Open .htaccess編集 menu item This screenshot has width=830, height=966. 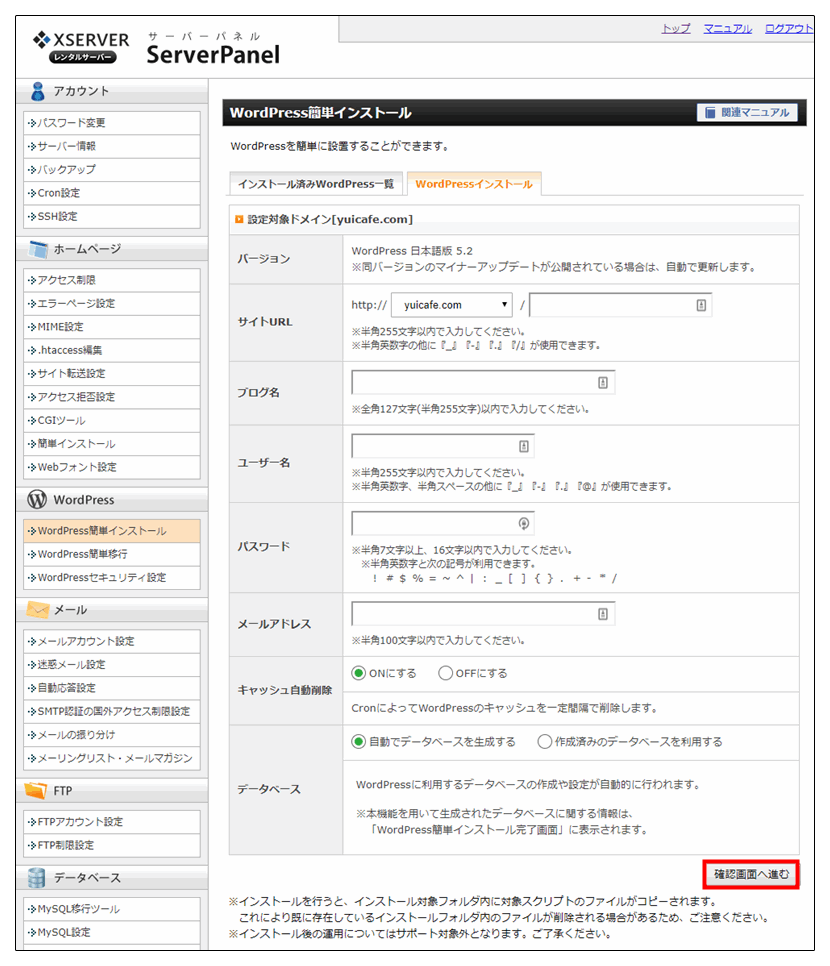coord(112,351)
